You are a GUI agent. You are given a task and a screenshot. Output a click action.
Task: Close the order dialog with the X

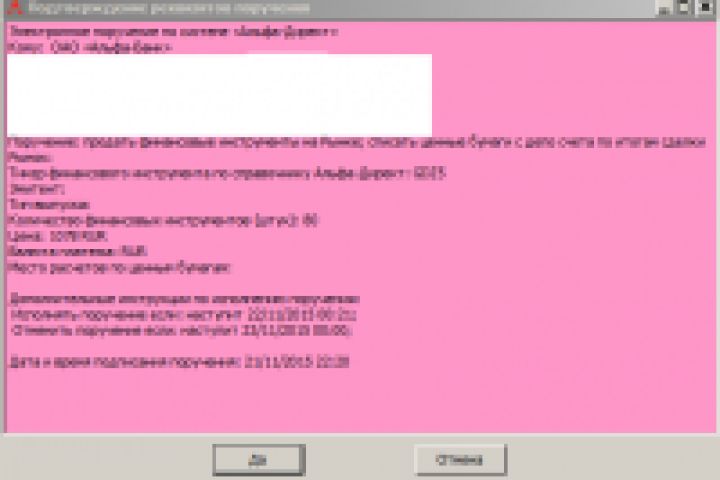[x=705, y=8]
